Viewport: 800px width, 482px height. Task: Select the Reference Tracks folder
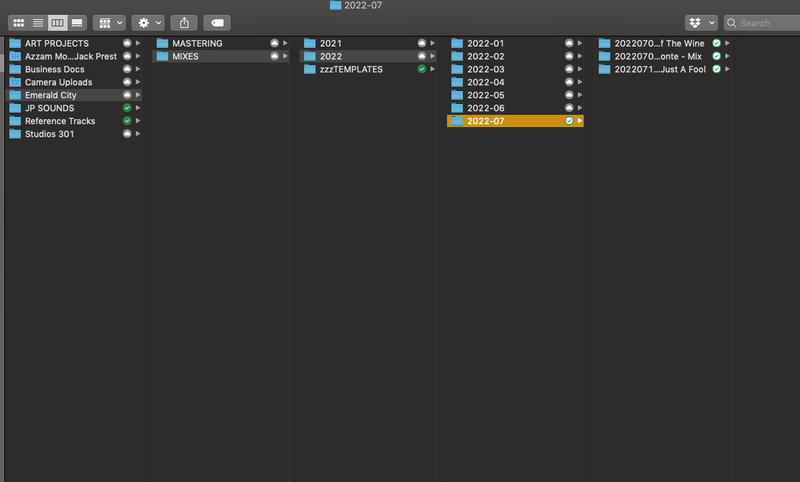click(x=73, y=121)
